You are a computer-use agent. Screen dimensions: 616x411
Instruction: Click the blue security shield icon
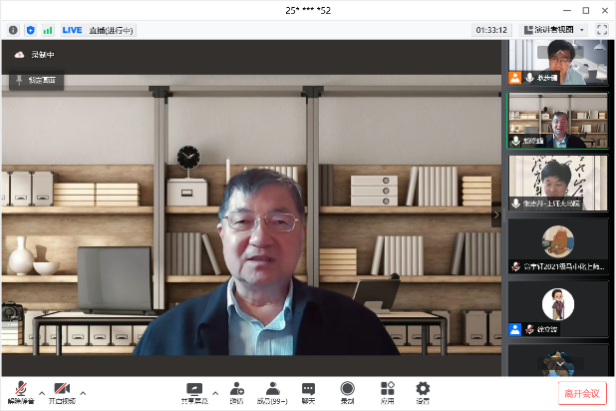click(x=30, y=30)
